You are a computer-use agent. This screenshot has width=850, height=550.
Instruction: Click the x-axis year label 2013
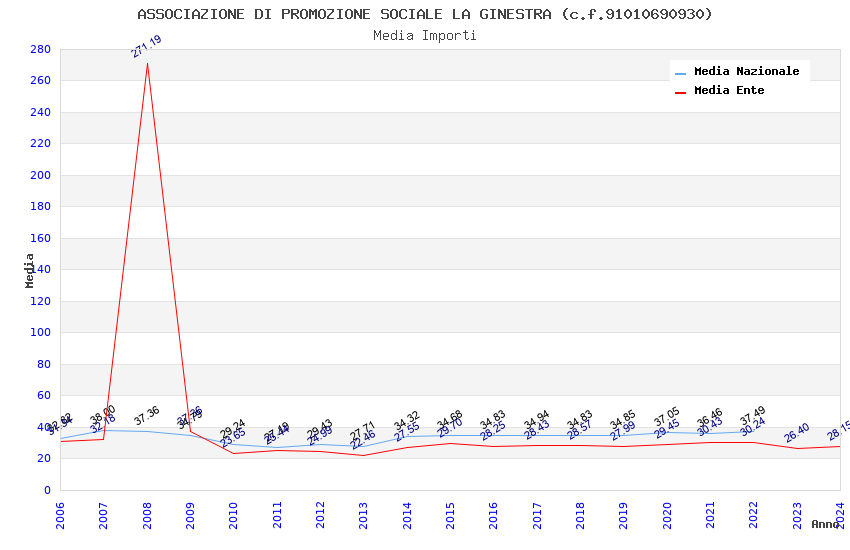[364, 515]
